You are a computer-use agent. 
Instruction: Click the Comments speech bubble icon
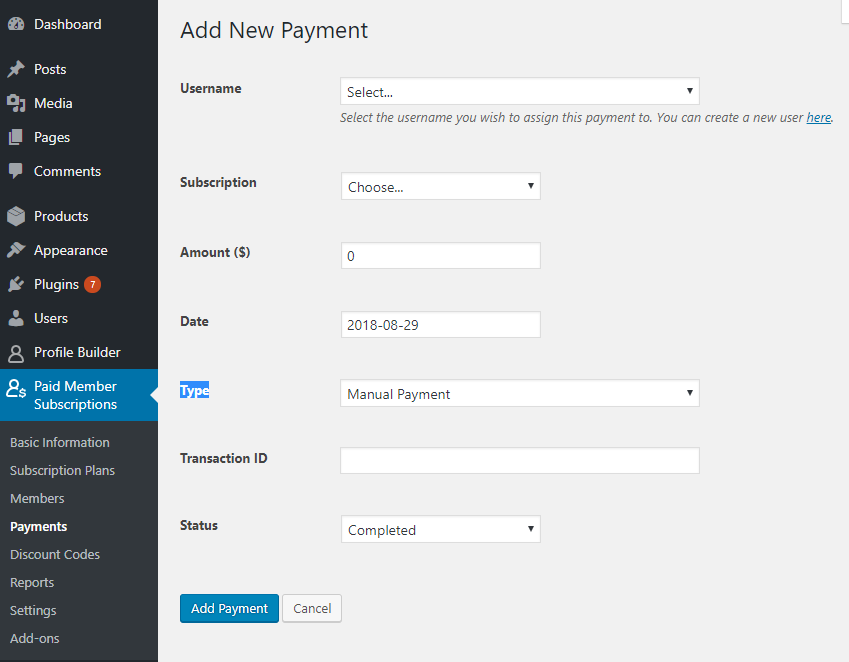(16, 171)
